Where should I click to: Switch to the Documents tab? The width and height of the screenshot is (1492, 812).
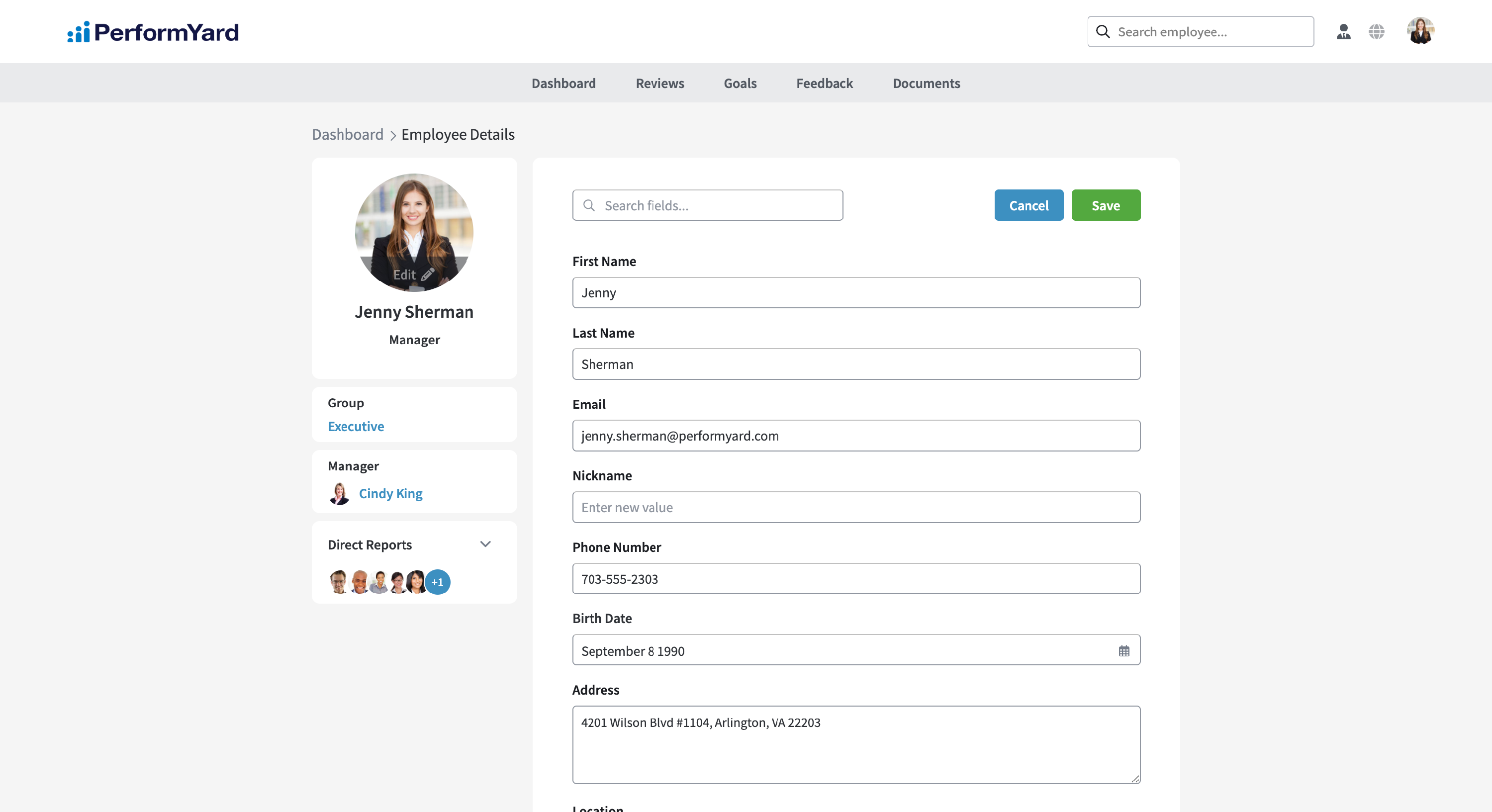point(926,84)
